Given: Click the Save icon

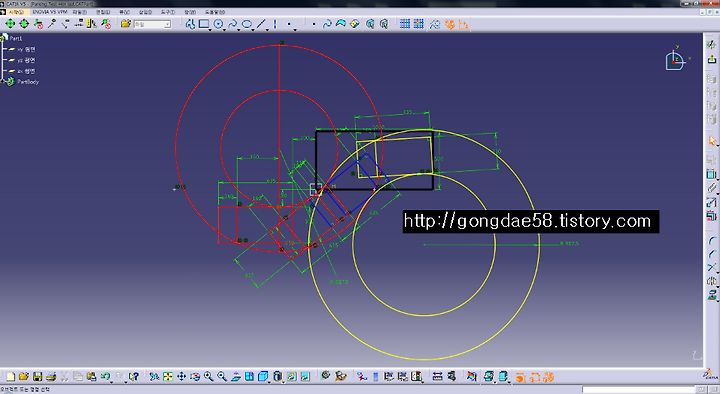Looking at the screenshot, I should (37, 377).
